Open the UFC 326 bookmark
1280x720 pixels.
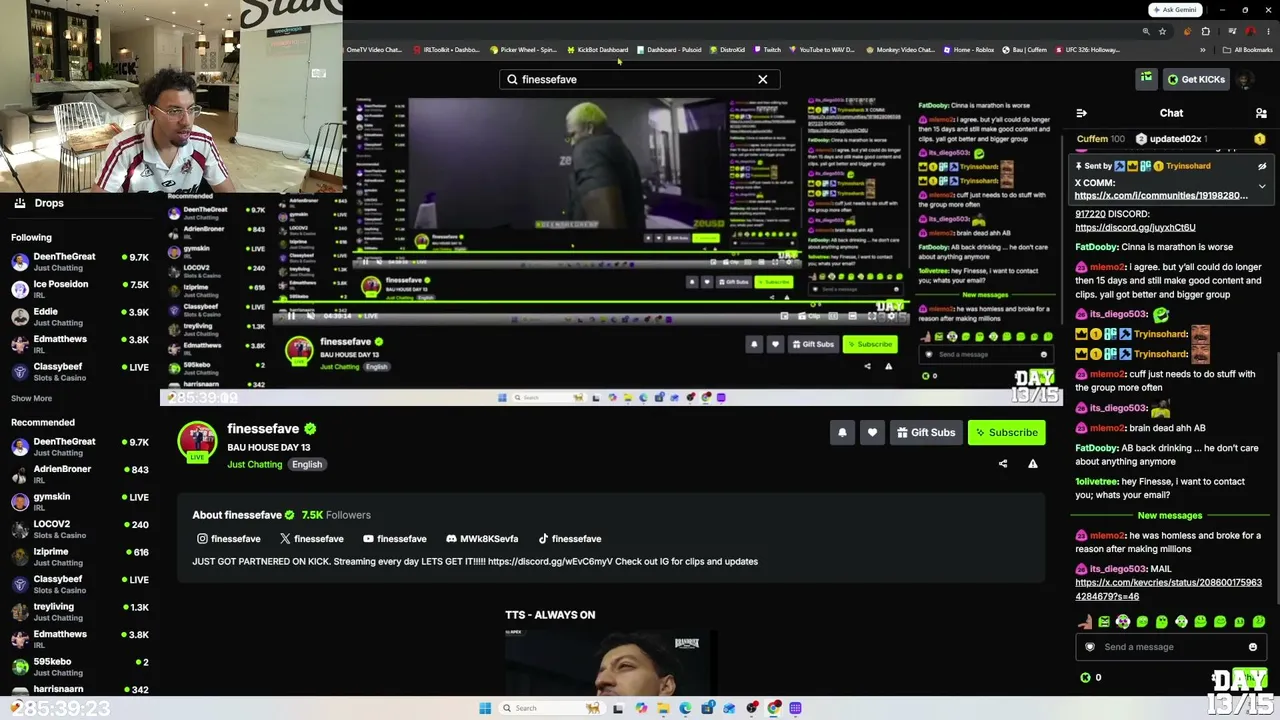point(1086,49)
